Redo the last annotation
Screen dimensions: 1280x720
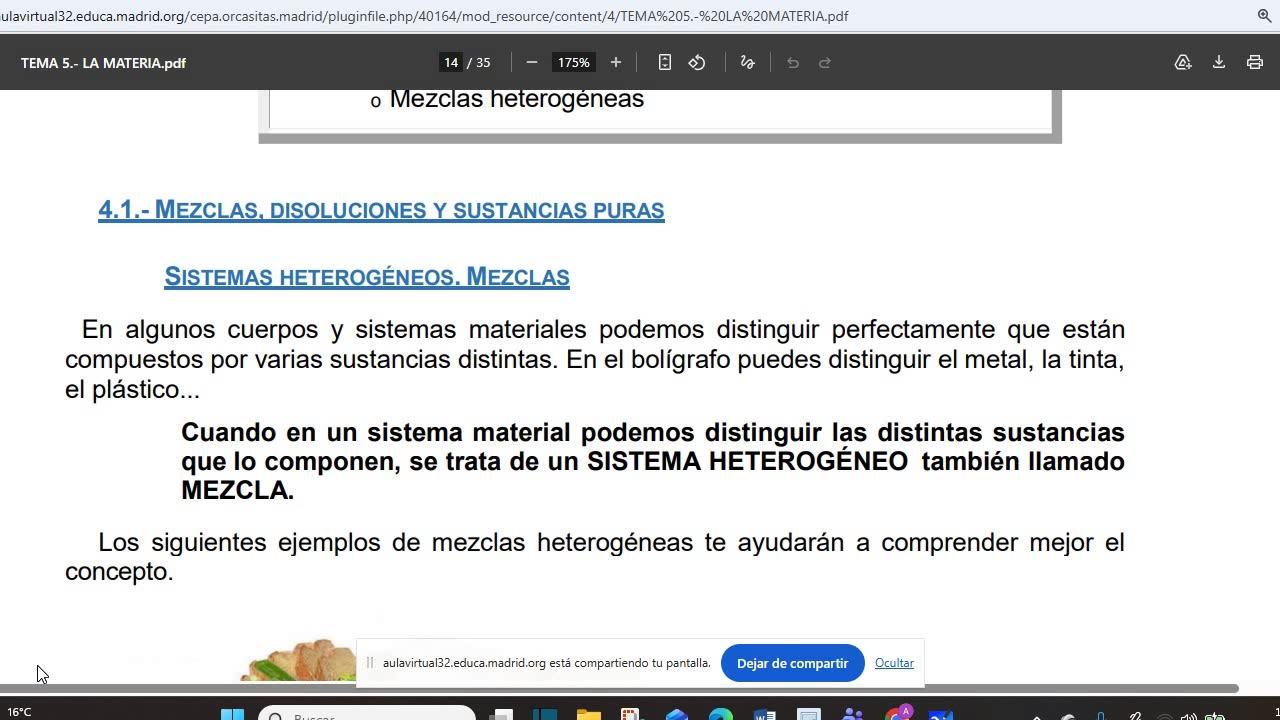[x=825, y=62]
